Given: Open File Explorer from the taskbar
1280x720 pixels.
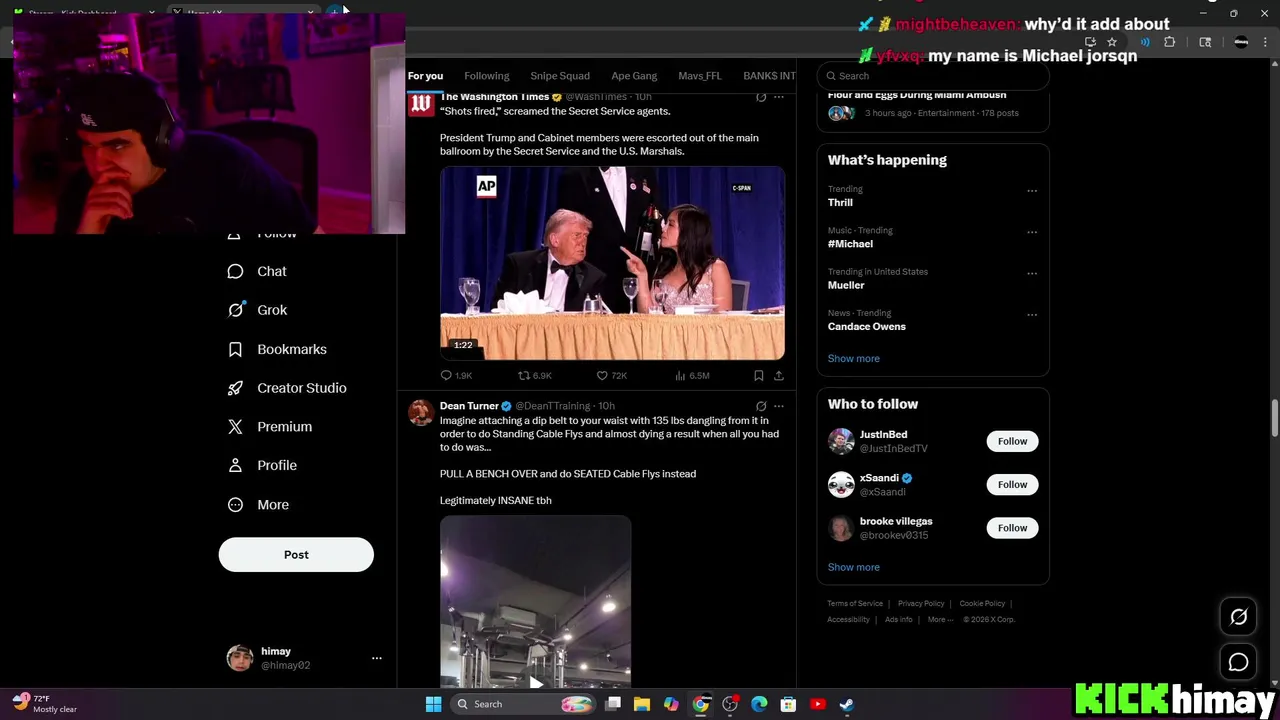Looking at the screenshot, I should (x=642, y=704).
